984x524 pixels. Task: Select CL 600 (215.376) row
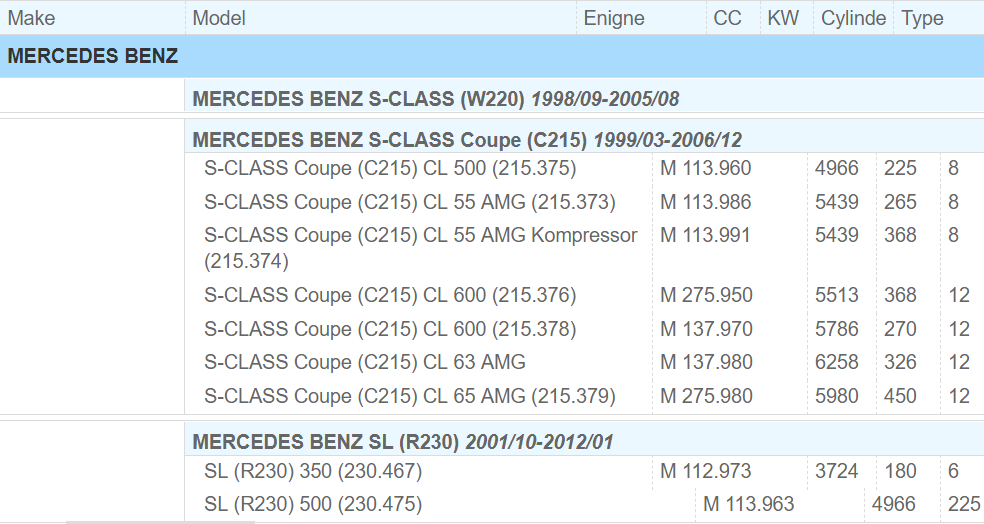[x=390, y=295]
